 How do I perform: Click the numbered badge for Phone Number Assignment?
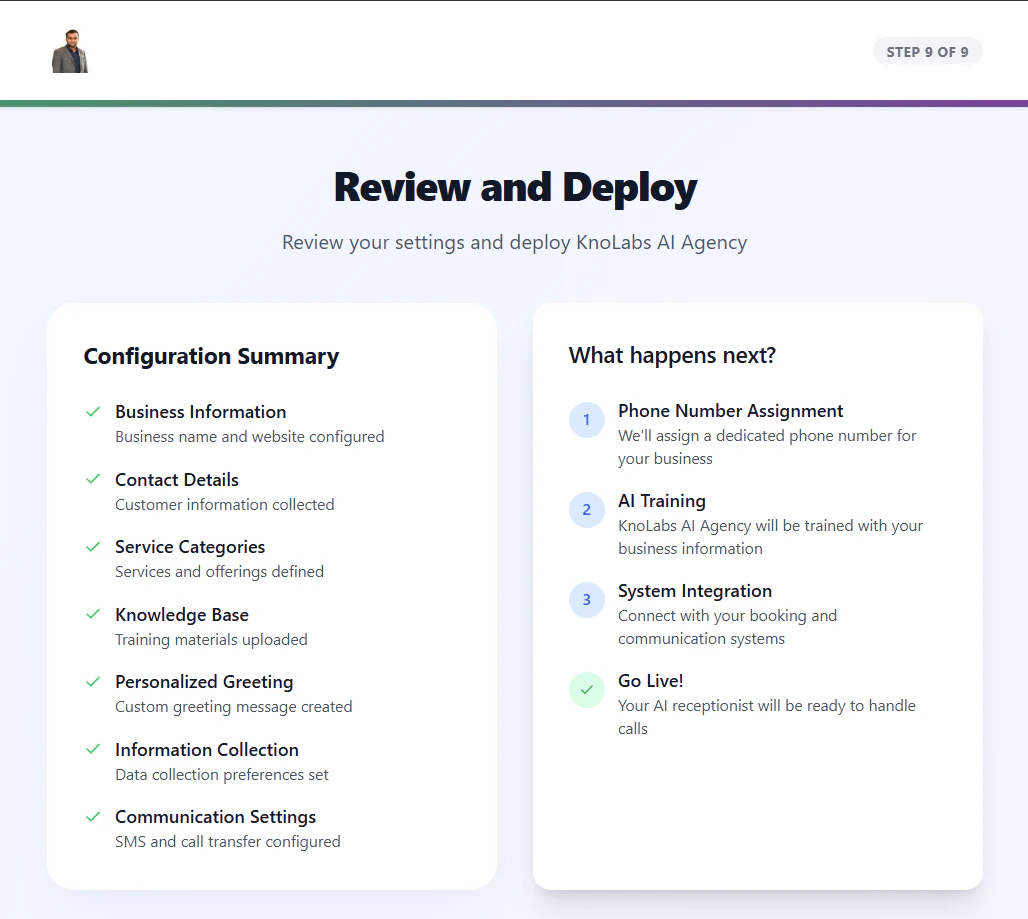tap(587, 420)
